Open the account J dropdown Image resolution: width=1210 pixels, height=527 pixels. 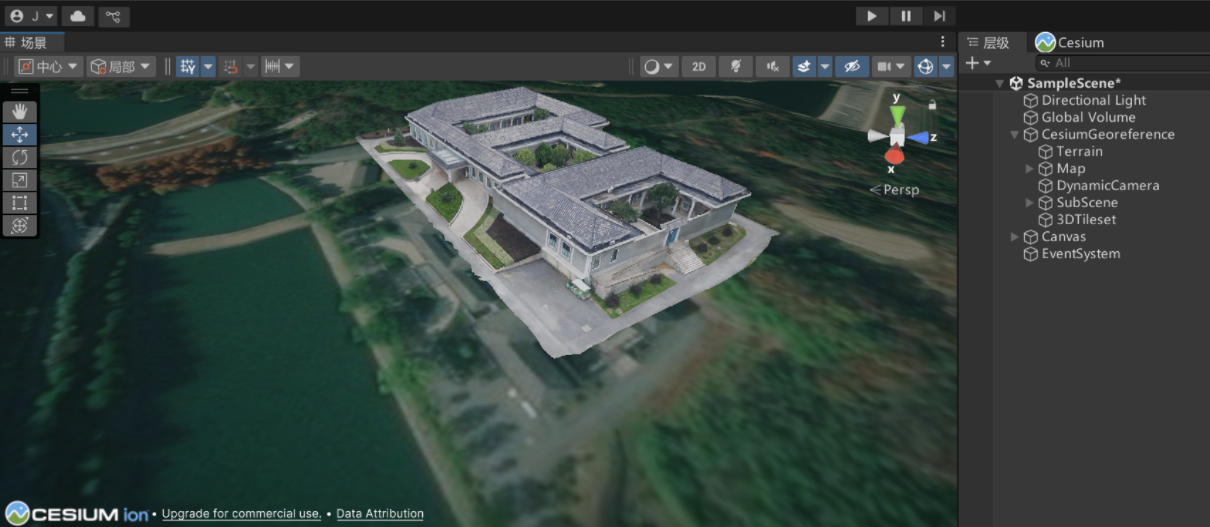[30, 16]
